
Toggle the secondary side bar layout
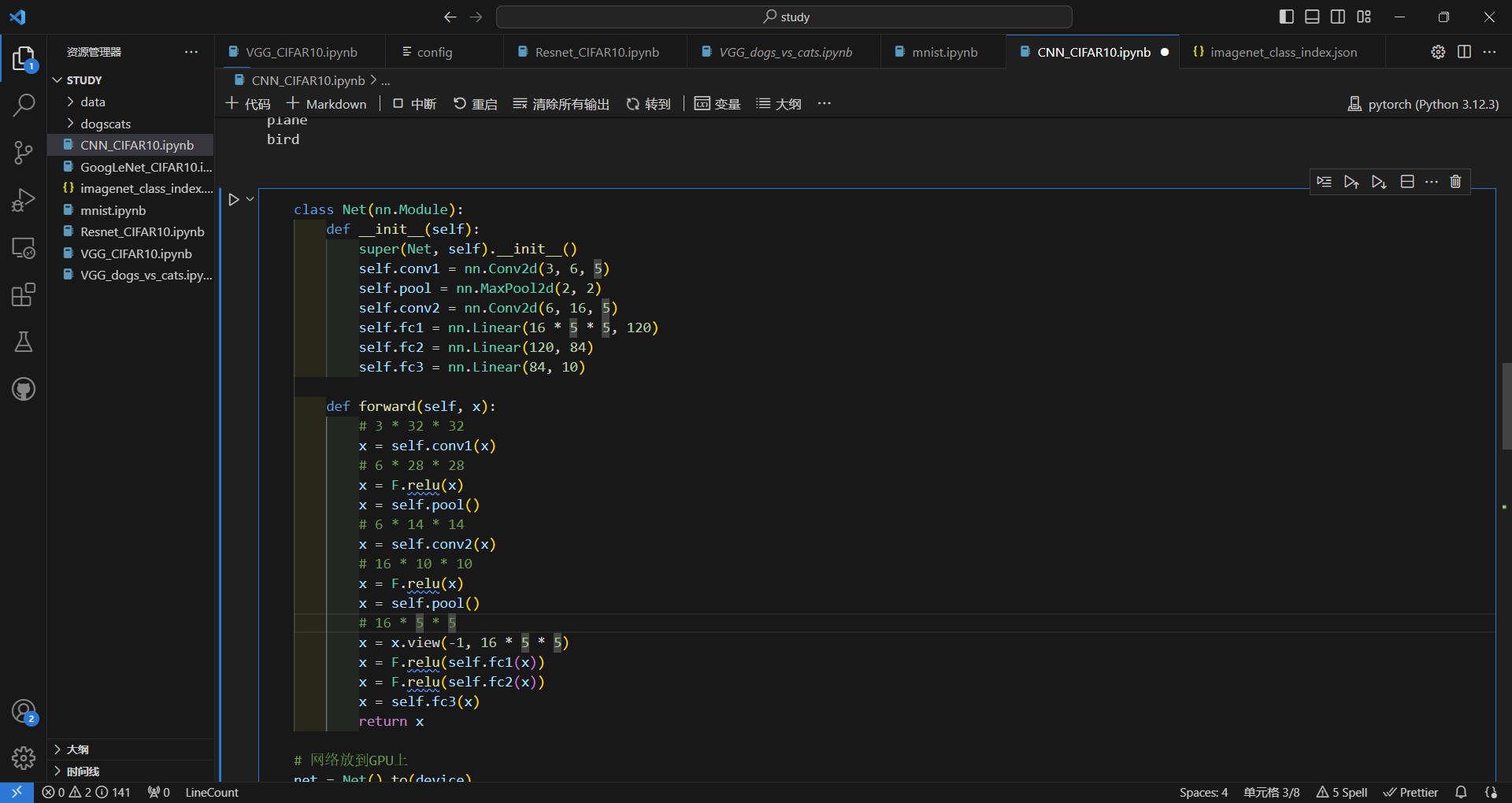pos(1338,17)
